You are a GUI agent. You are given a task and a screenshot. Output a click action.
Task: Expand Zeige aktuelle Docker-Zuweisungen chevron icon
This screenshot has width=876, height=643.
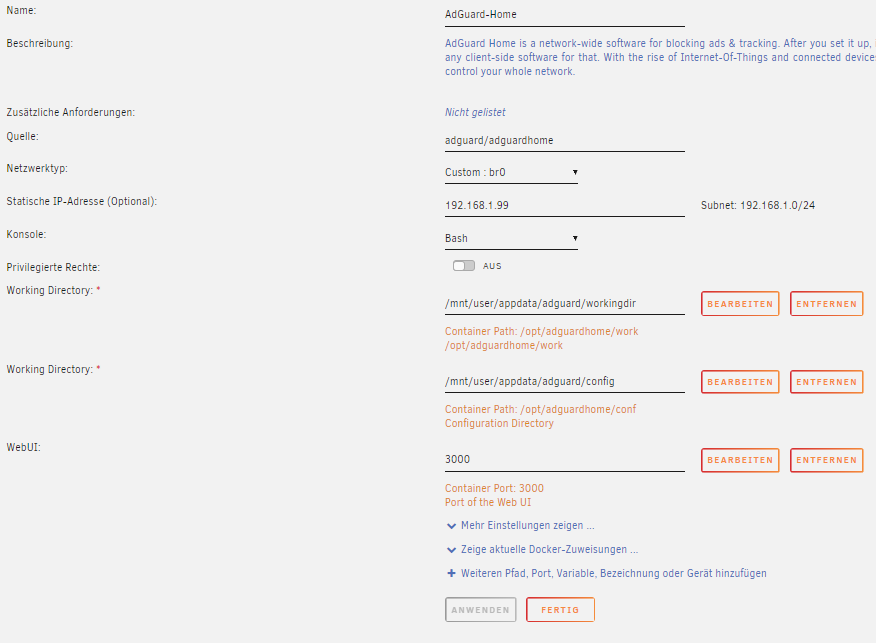pos(451,550)
